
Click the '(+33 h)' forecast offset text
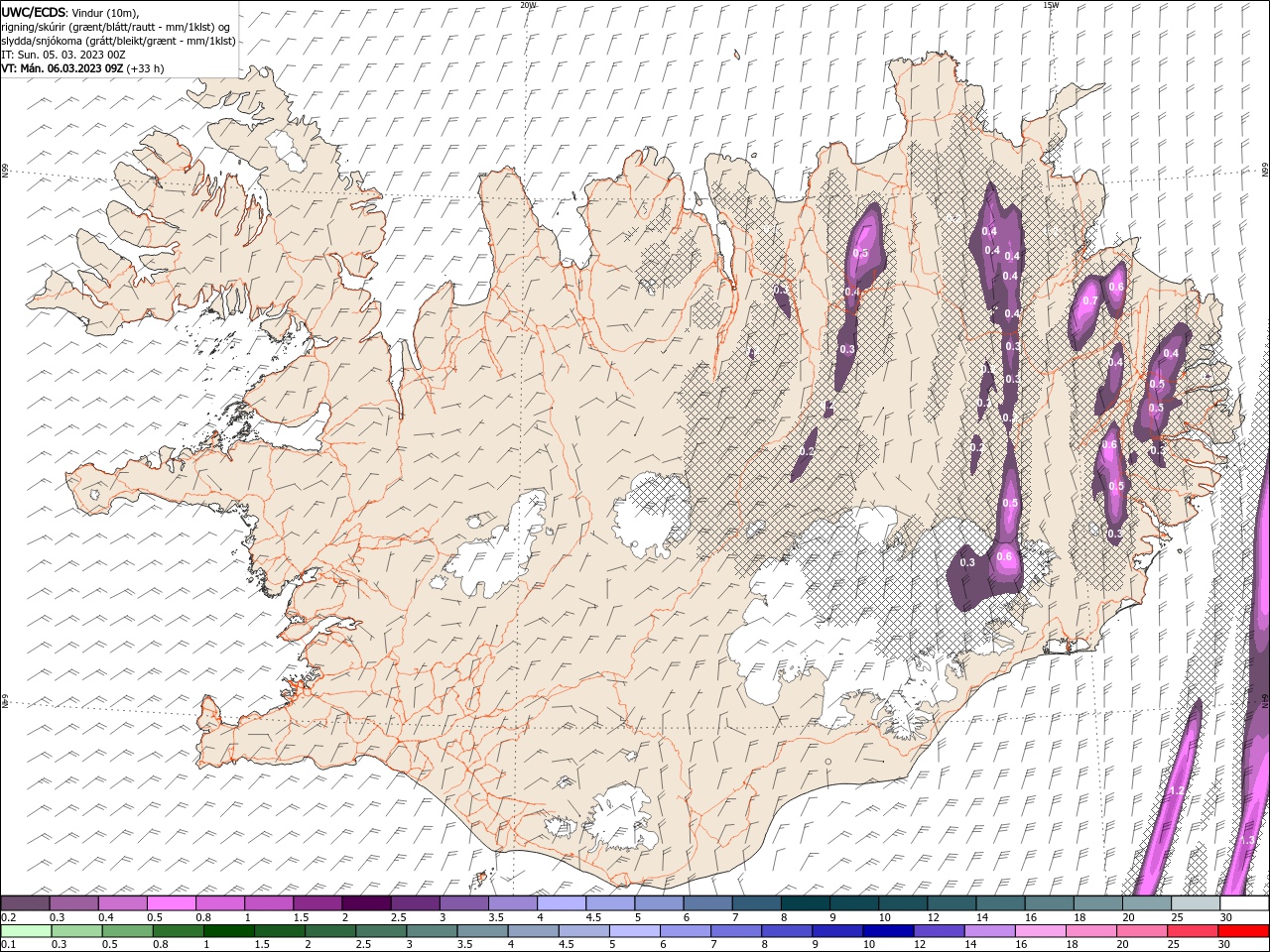[x=145, y=68]
